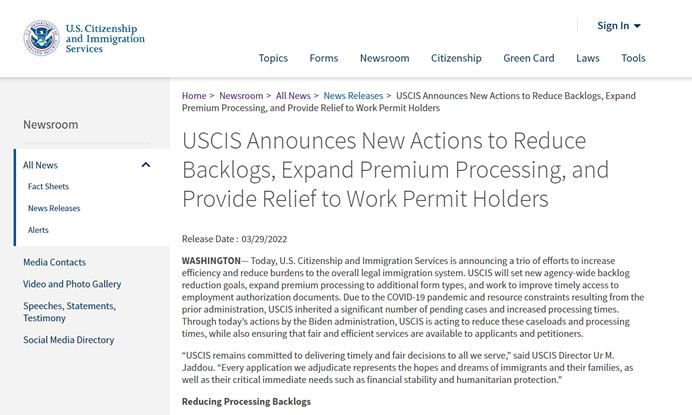Image resolution: width=692 pixels, height=415 pixels.
Task: Follow the Newsroom breadcrumb link
Action: 241,96
